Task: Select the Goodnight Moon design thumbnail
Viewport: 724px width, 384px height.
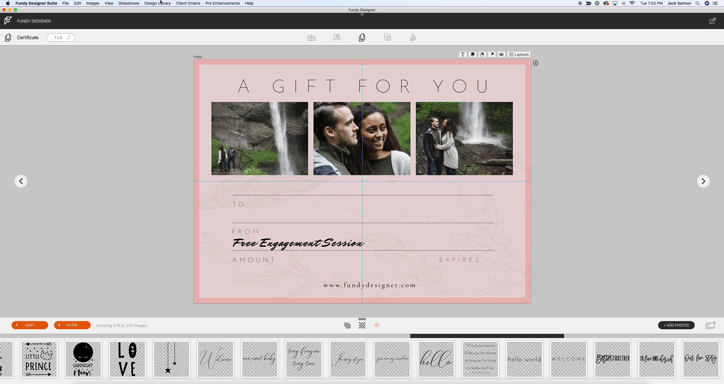Action: [x=83, y=360]
